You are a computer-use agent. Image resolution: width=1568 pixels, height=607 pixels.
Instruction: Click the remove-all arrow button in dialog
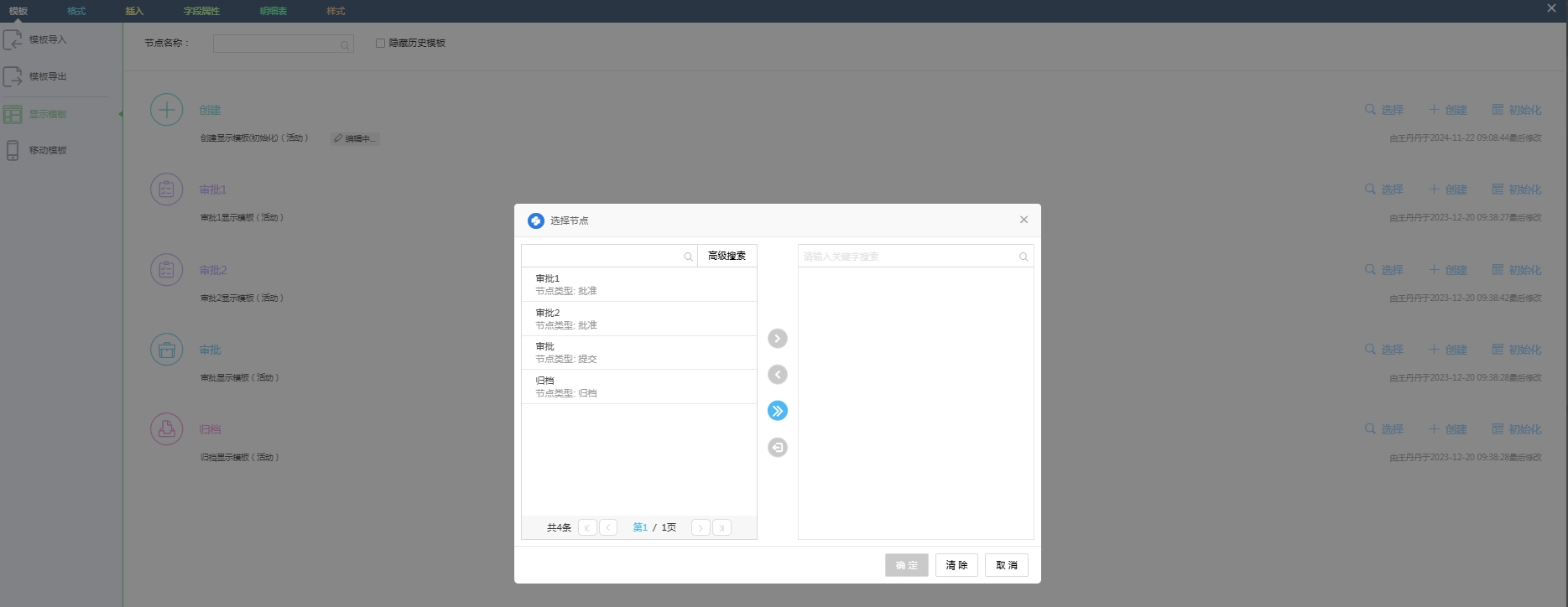(778, 448)
